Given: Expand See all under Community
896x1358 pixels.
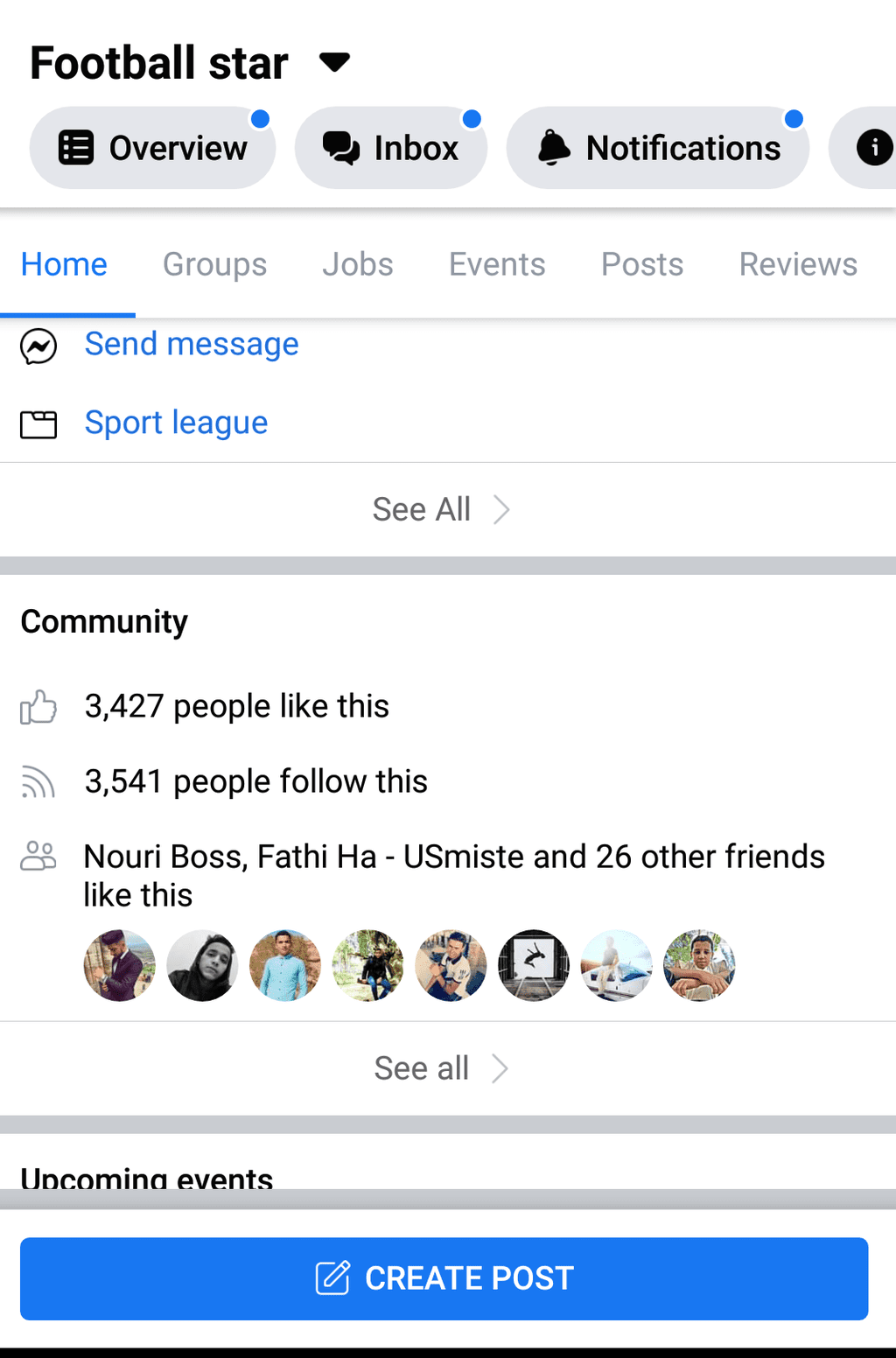Looking at the screenshot, I should coord(441,1068).
